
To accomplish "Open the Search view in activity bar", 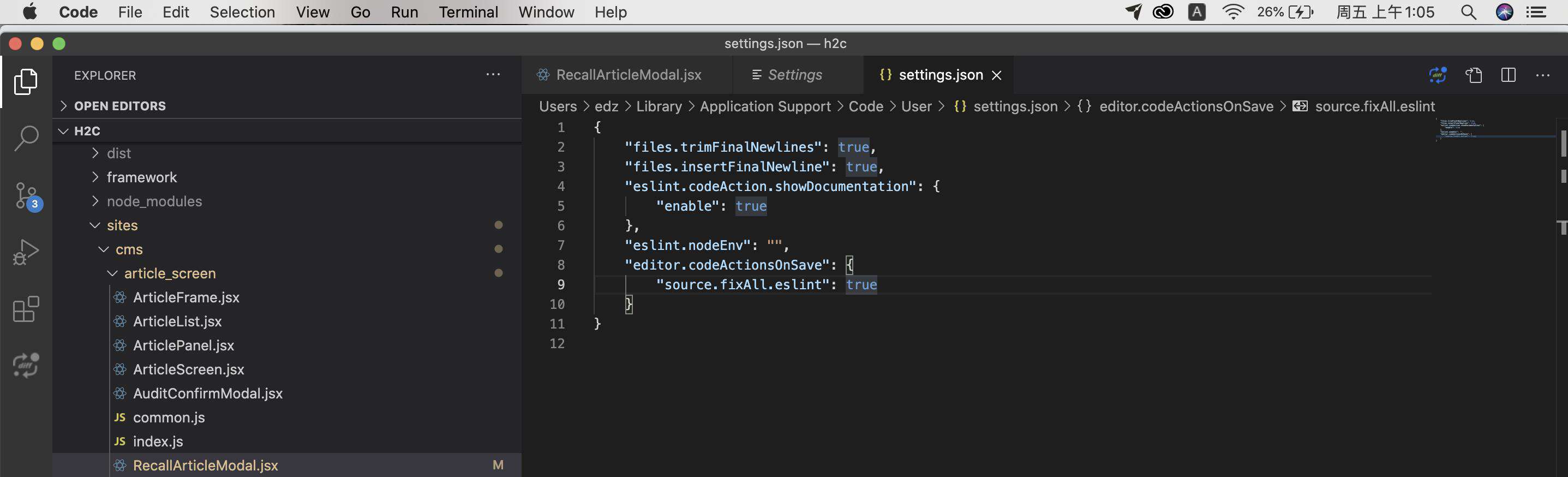I will (26, 138).
